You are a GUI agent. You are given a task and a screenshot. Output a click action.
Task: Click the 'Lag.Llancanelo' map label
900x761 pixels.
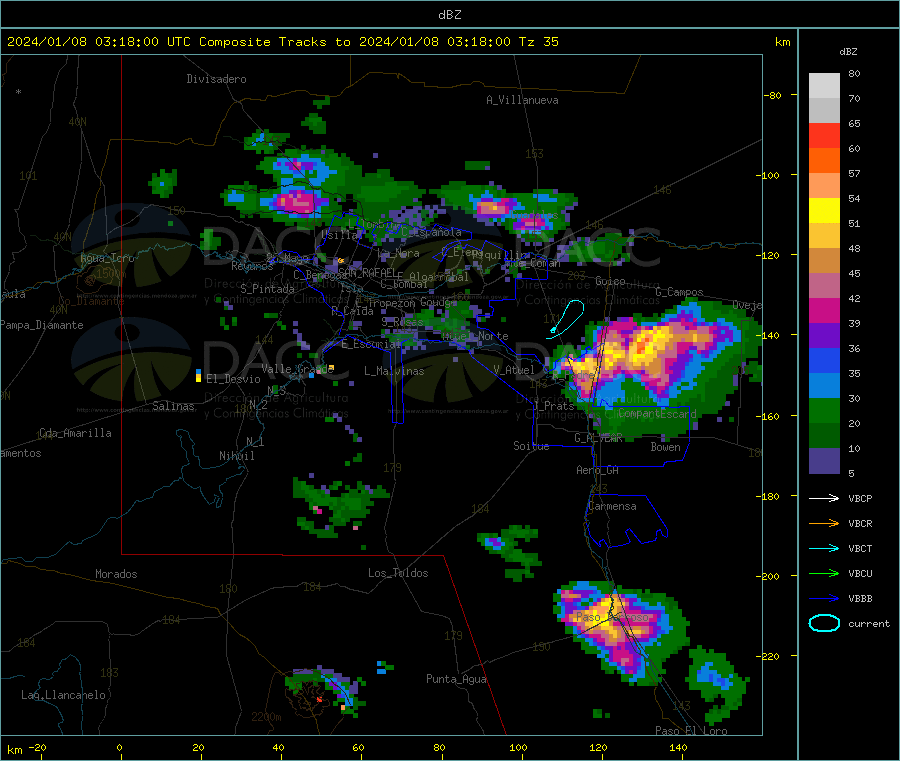click(x=63, y=695)
